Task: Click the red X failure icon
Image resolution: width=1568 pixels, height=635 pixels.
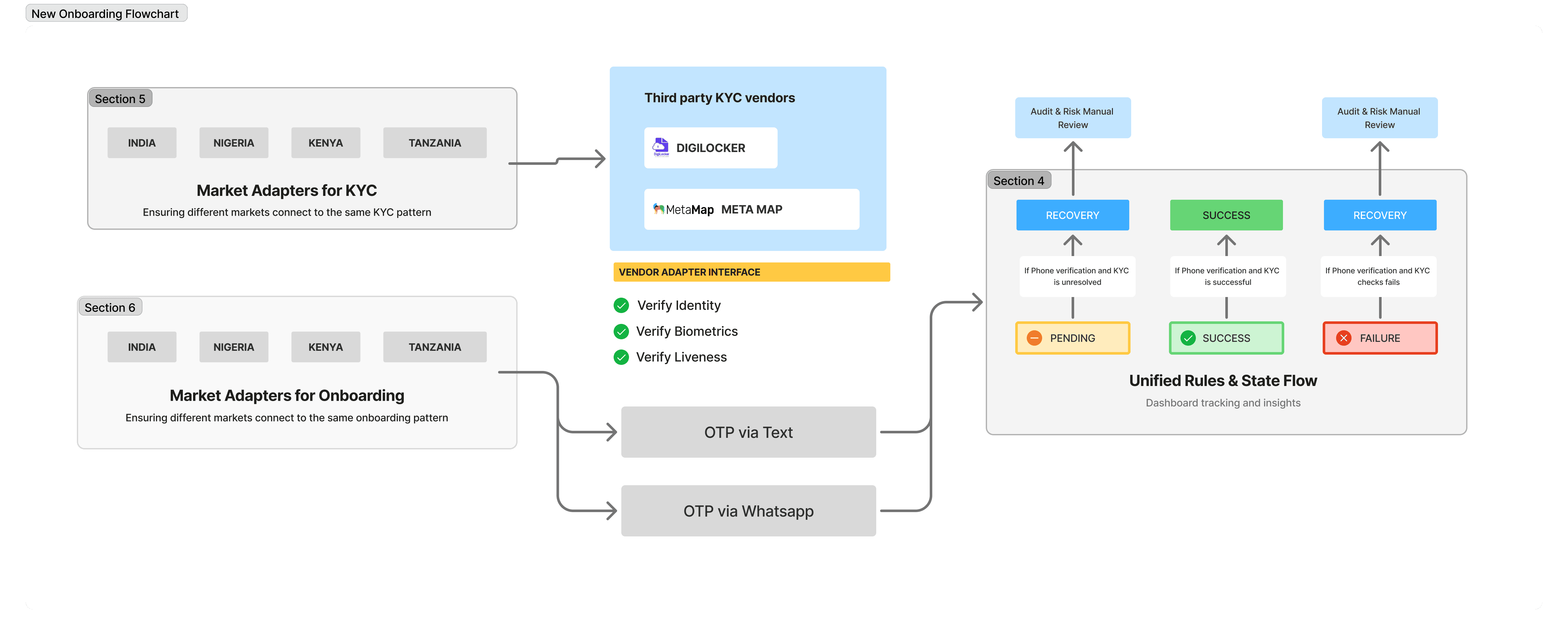Action: (x=1344, y=338)
